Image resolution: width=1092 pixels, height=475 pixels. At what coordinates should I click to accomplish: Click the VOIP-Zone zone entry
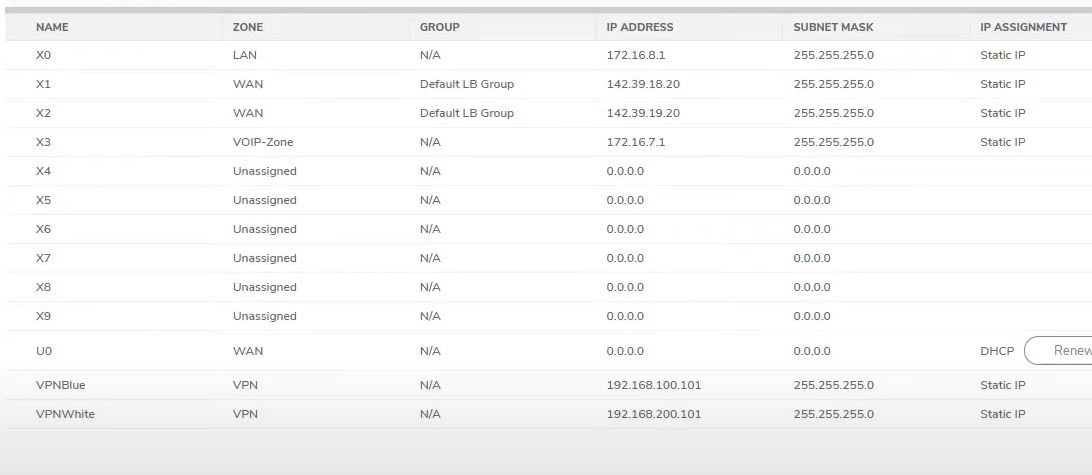263,142
